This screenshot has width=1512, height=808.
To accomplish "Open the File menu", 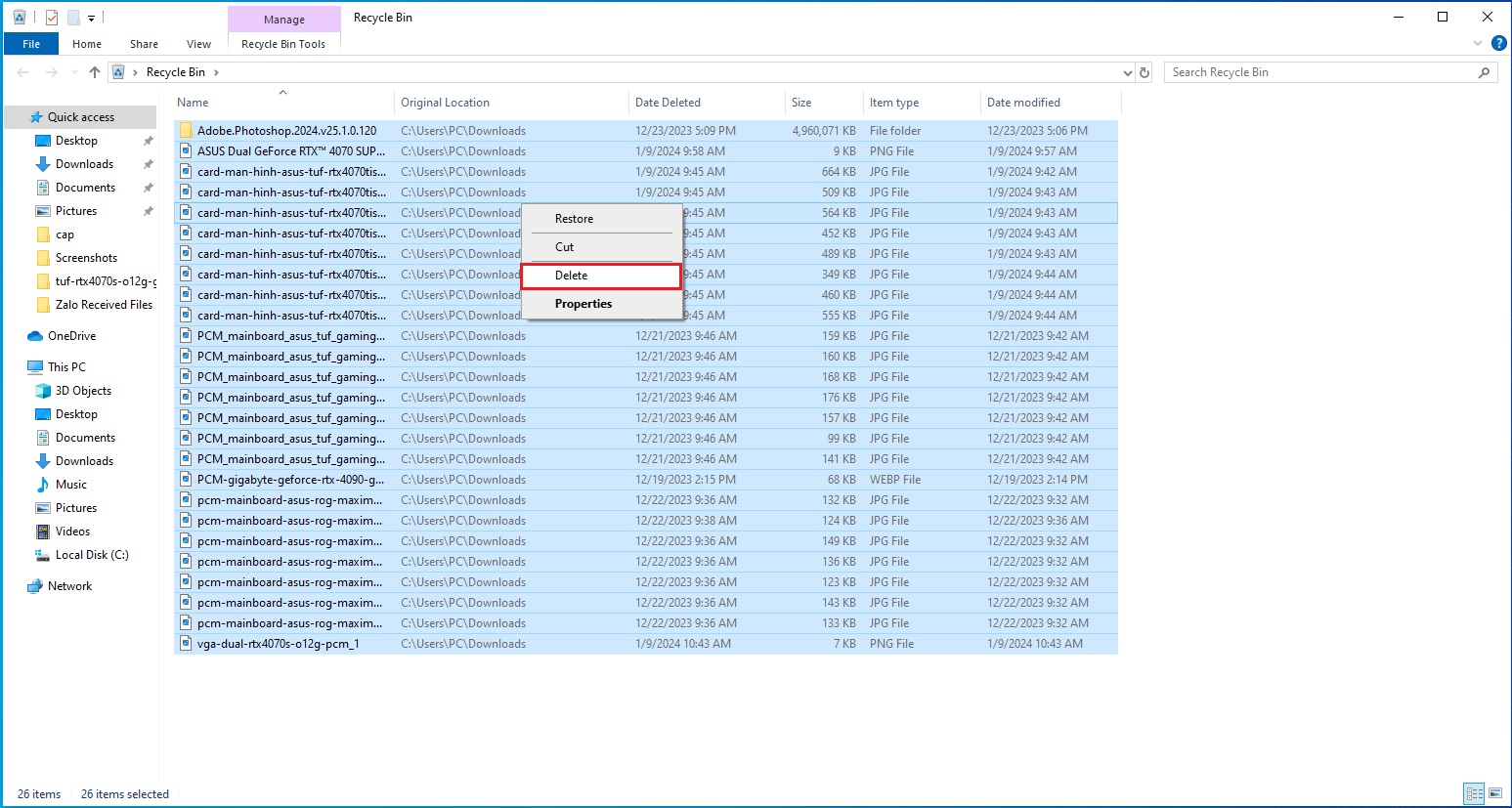I will click(31, 44).
